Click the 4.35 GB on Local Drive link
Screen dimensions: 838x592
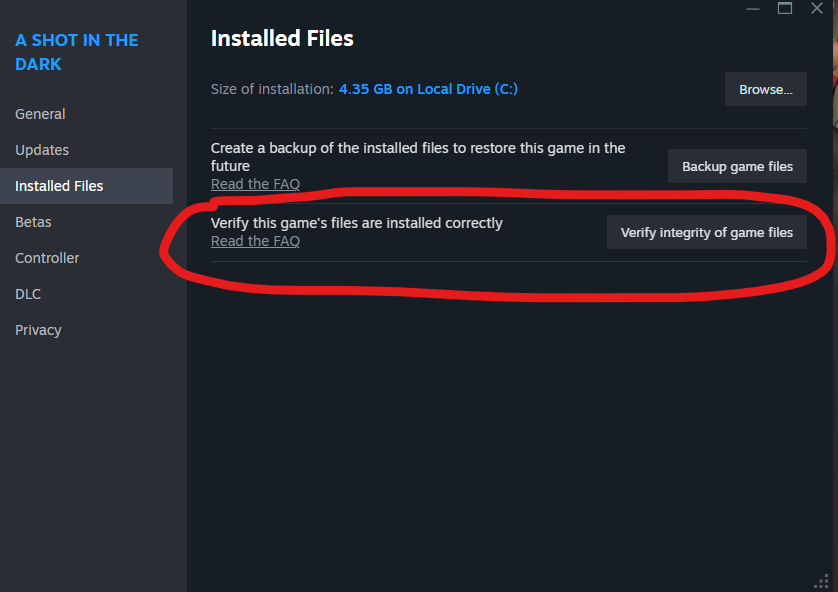click(428, 89)
